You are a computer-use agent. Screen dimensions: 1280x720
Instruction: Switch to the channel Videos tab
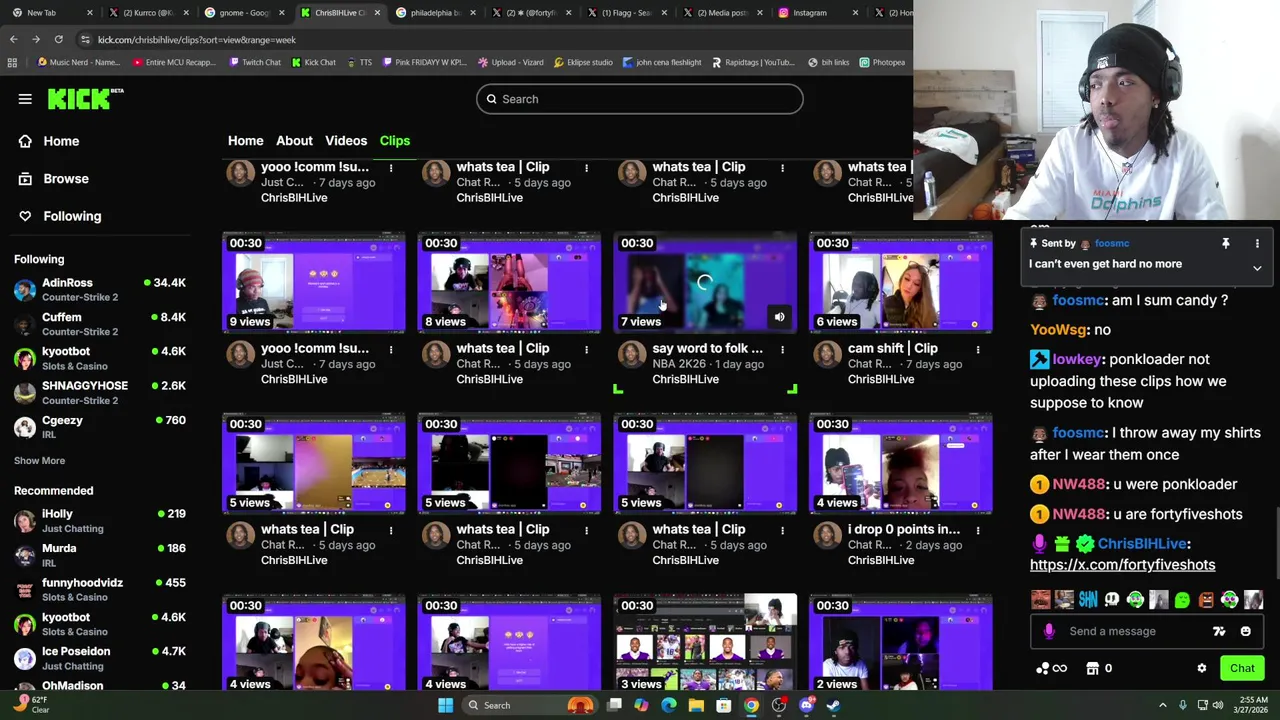tap(346, 141)
